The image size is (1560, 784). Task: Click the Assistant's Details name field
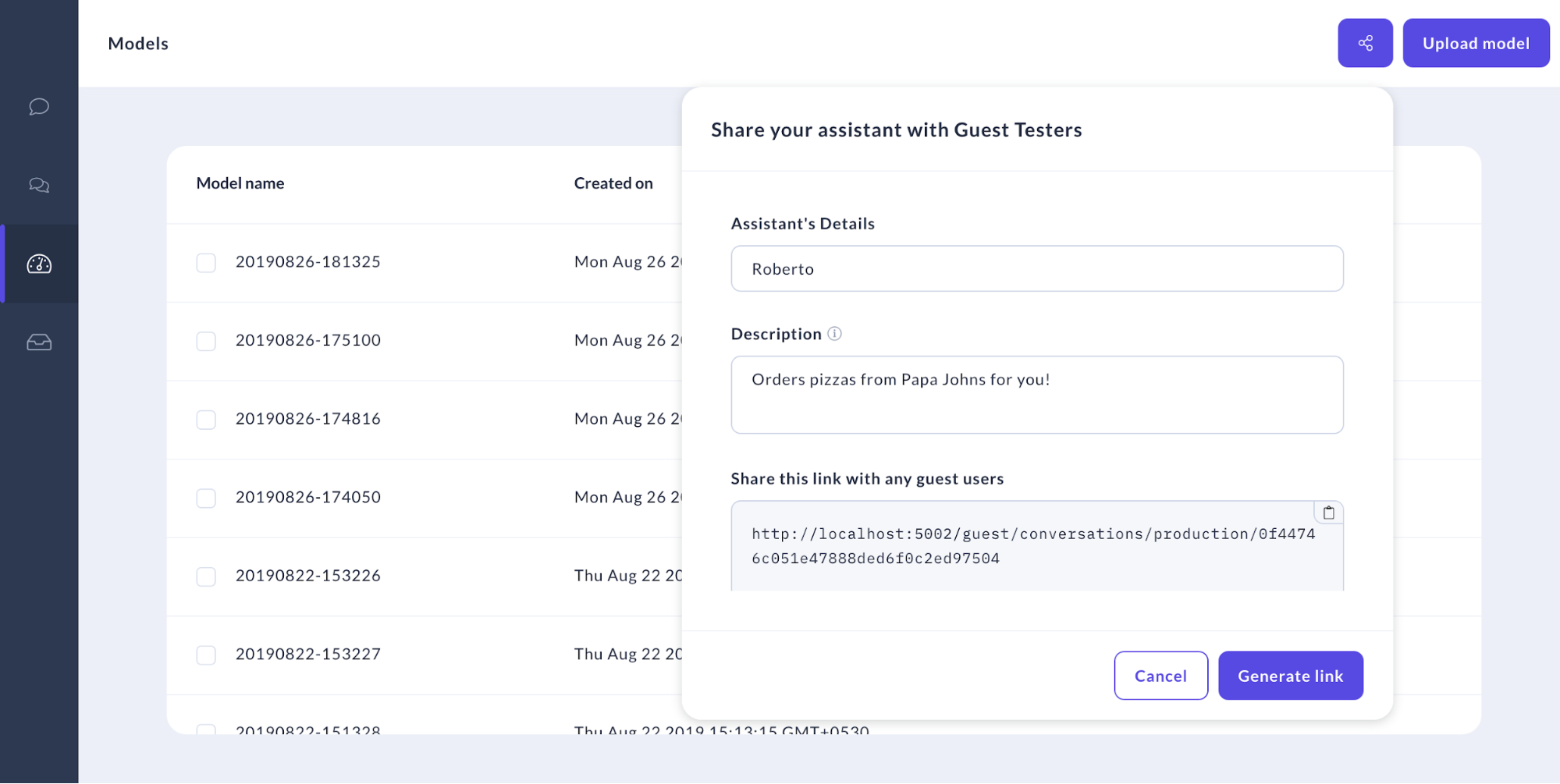coord(1036,269)
